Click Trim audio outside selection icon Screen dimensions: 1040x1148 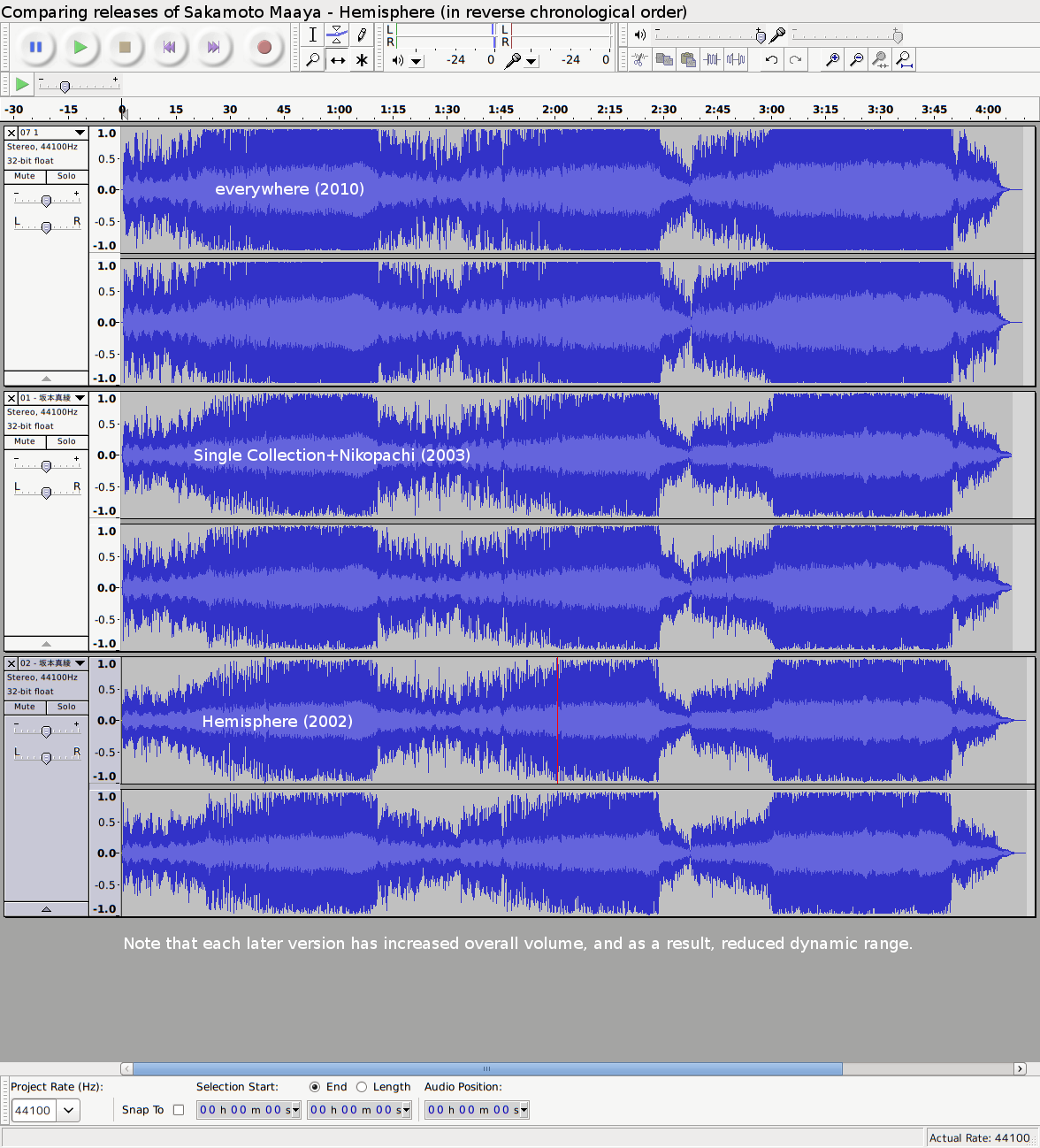coord(712,59)
